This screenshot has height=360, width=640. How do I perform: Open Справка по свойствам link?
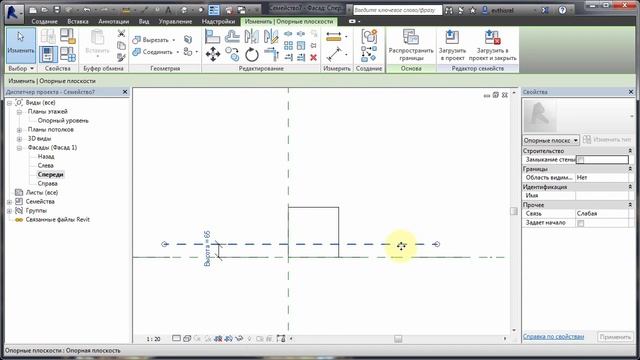tap(553, 337)
